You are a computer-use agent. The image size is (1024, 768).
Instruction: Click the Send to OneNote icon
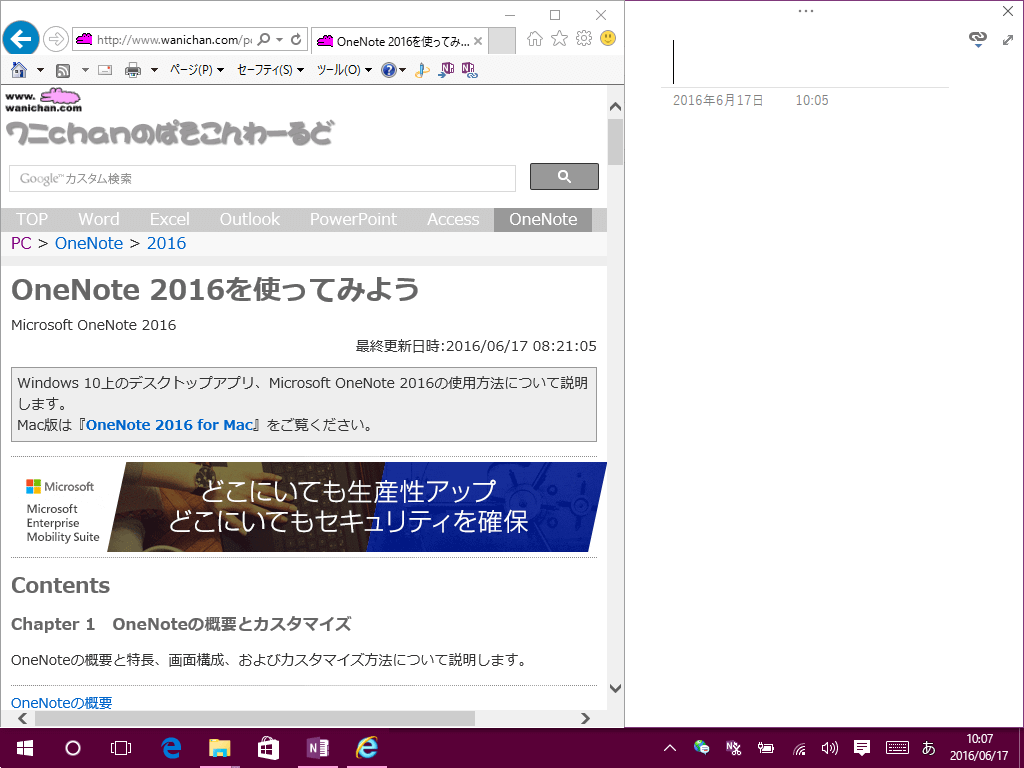tap(446, 70)
